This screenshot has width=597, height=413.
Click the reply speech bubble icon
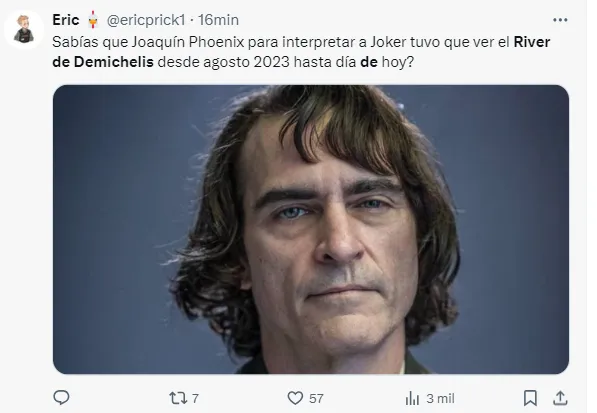pyautogui.click(x=61, y=398)
